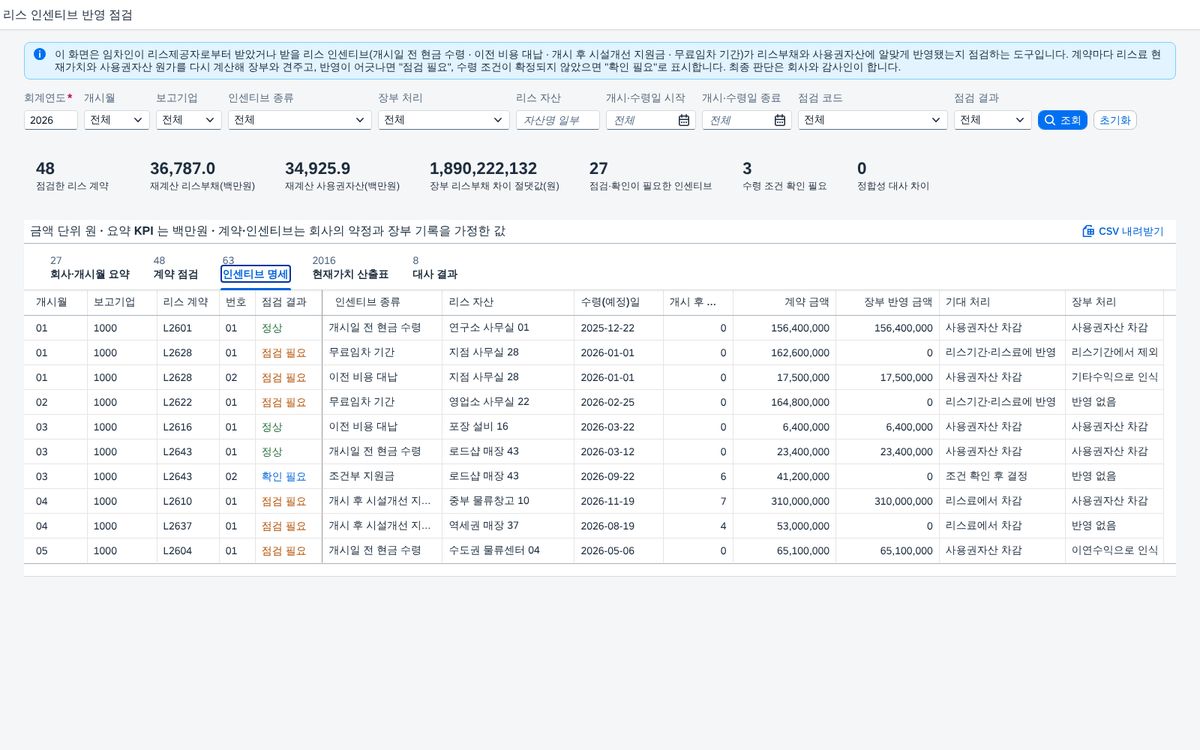Viewport: 1200px width, 750px height.
Task: Open the 인센티브 종류 combo box
Action: [x=300, y=120]
